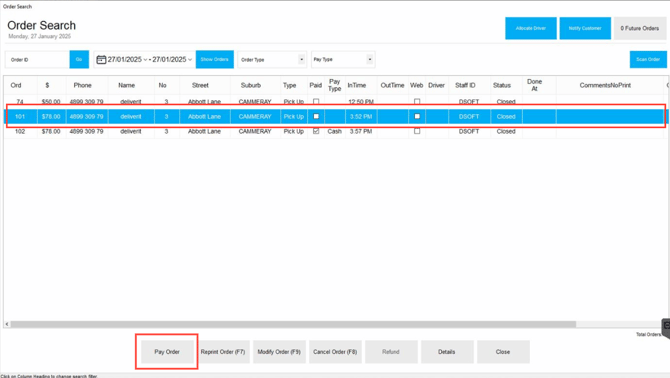Viewport: 670px width, 378px height.
Task: Click the Pay Order button
Action: (167, 352)
